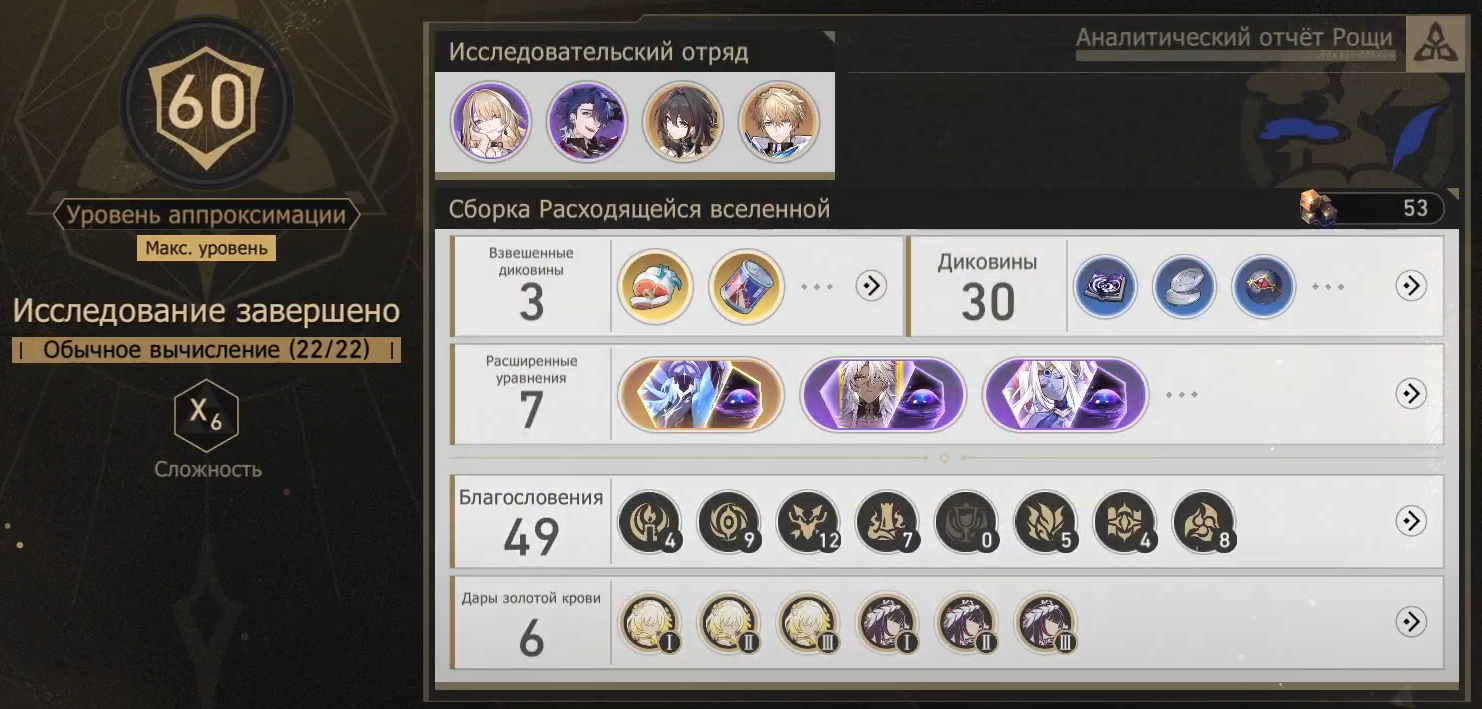The image size is (1482, 709).
Task: Click the blessing icon with count 9
Action: point(729,522)
